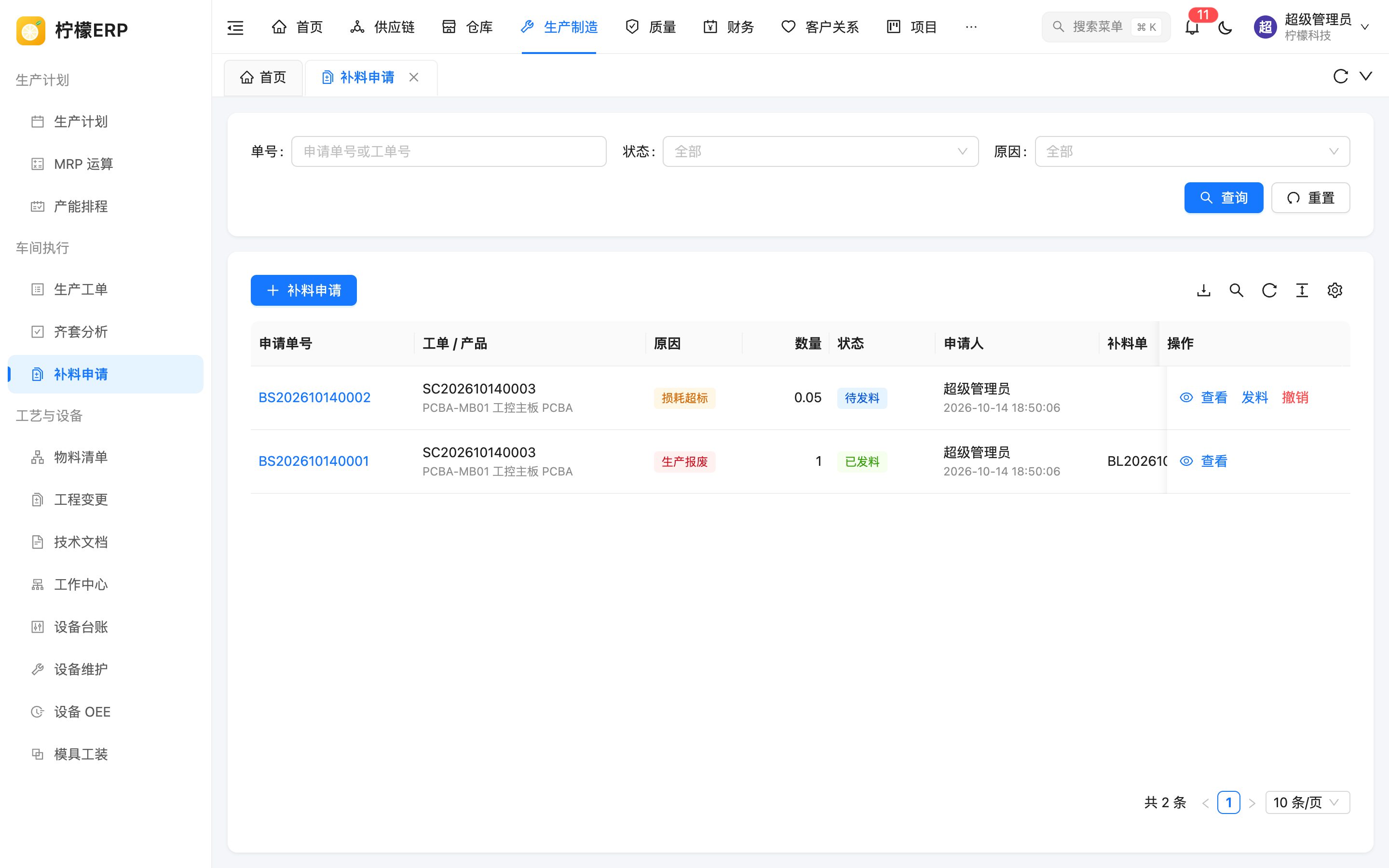Image resolution: width=1389 pixels, height=868 pixels.
Task: Click the 重置 button
Action: pos(1310,198)
